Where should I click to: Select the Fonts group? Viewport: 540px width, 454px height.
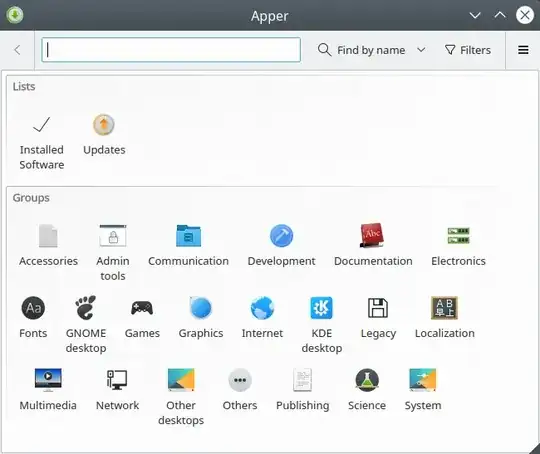(x=33, y=318)
